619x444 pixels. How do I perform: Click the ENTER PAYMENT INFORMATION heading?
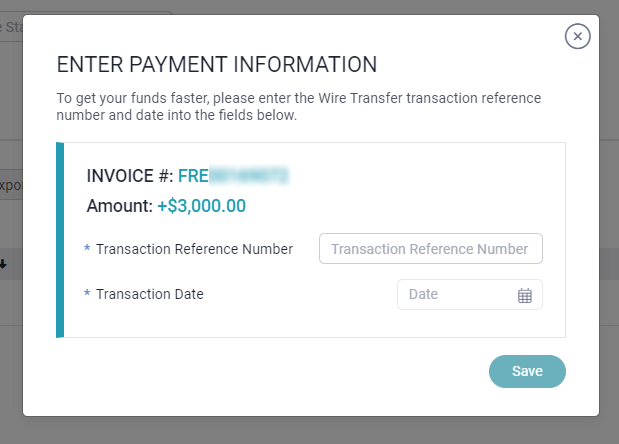[x=217, y=64]
